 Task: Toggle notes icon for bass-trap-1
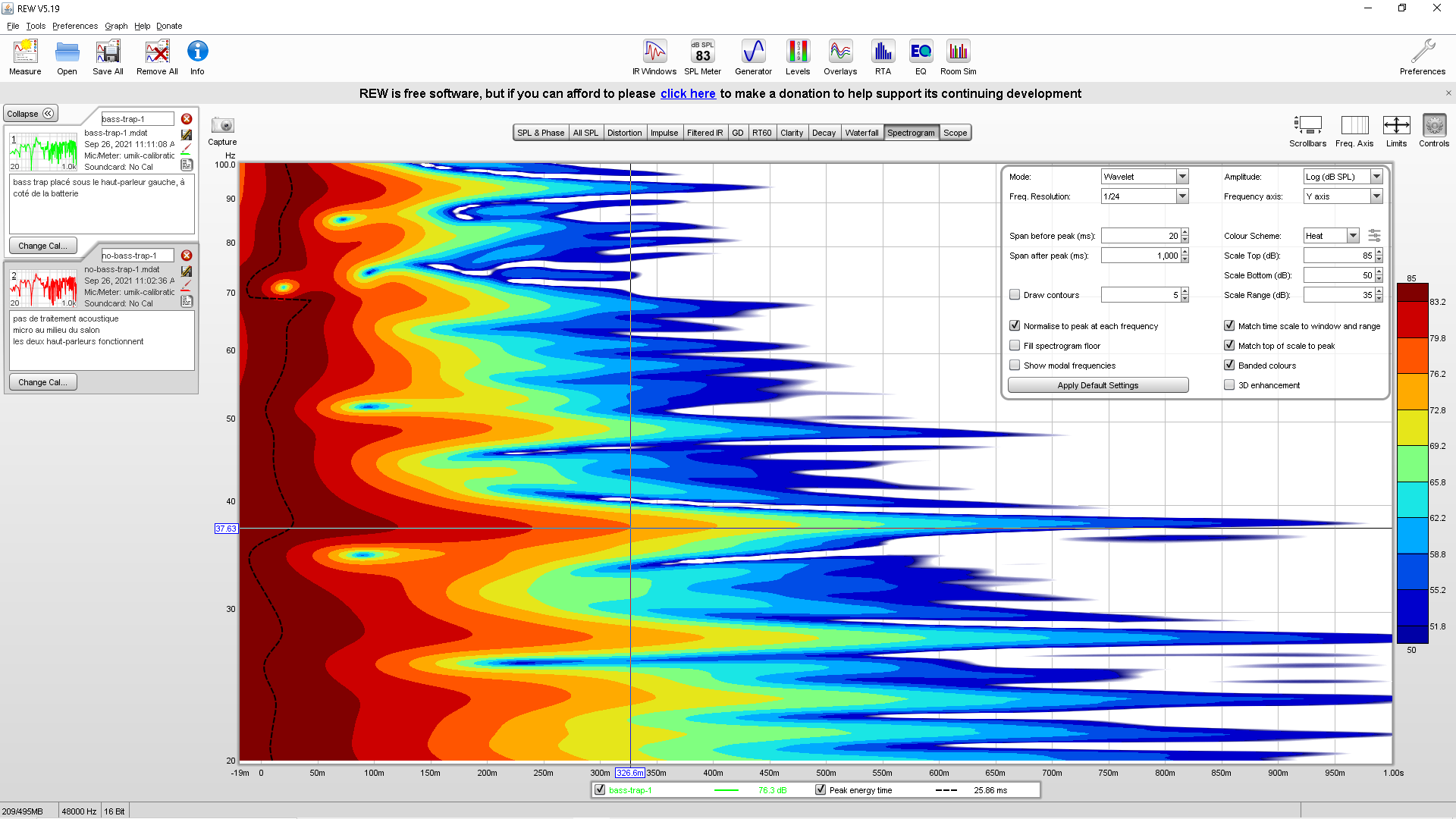click(187, 165)
